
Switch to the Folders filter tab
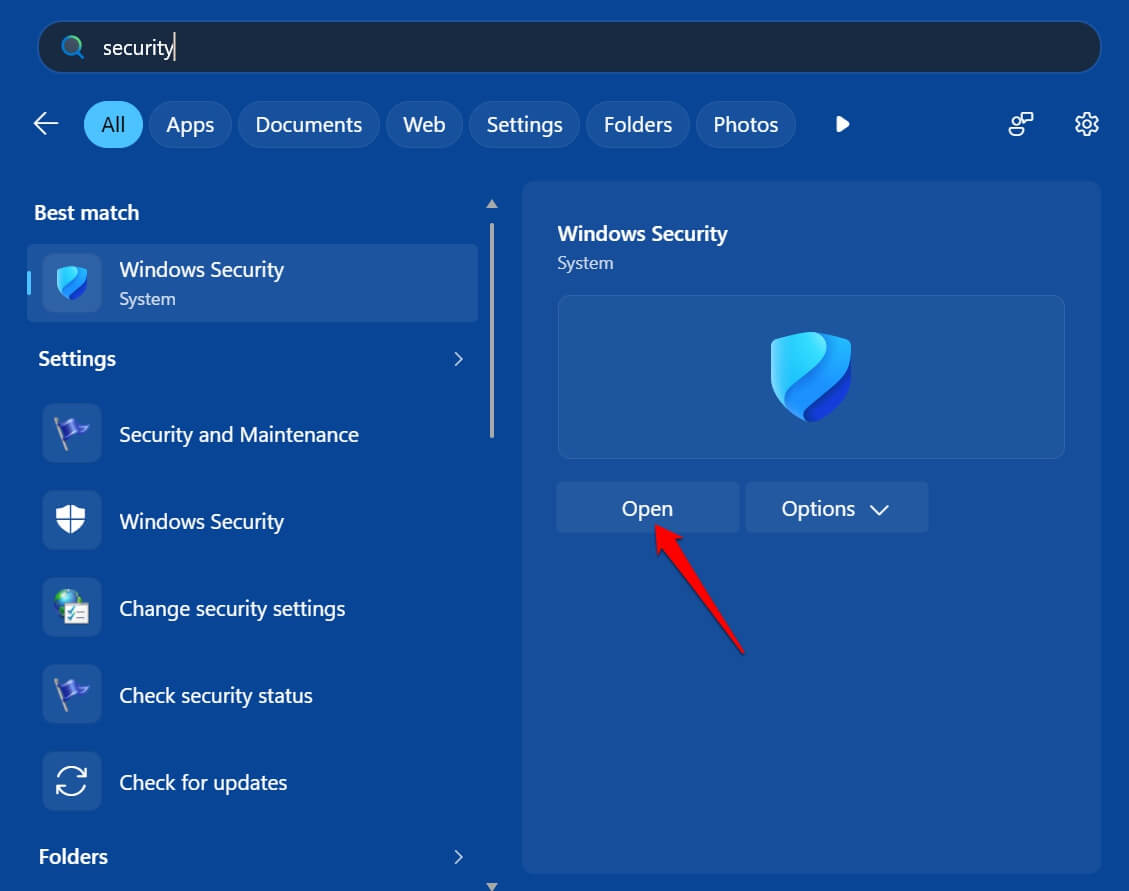tap(638, 125)
